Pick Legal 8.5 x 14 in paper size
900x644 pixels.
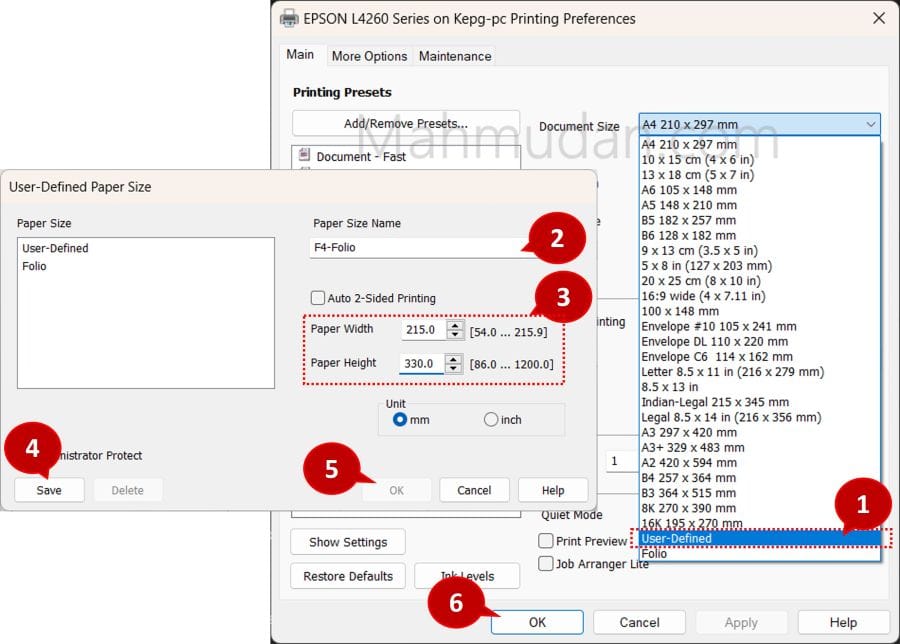[731, 417]
